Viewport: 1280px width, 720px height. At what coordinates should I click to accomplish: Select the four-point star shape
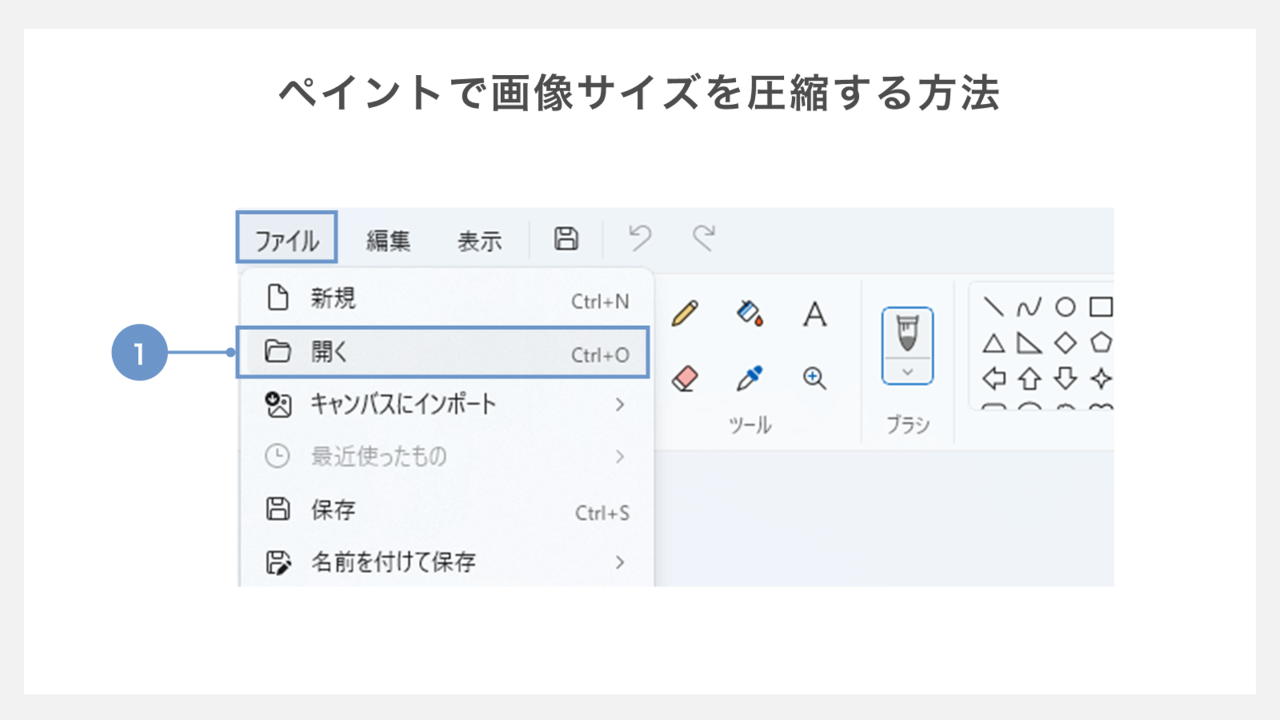pyautogui.click(x=1101, y=379)
